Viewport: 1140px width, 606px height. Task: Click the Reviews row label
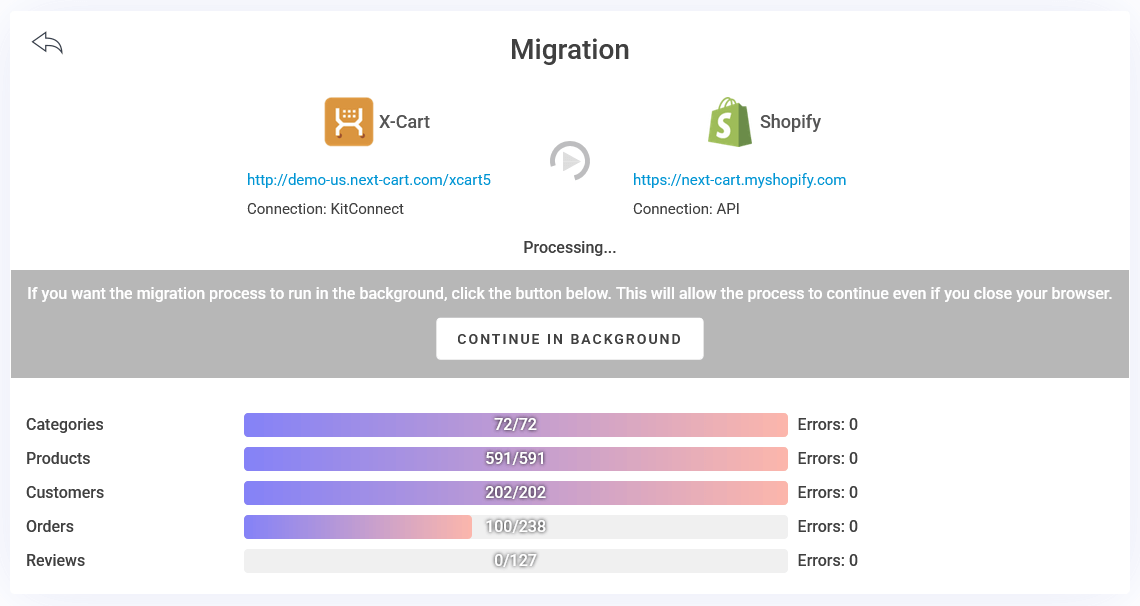tap(55, 561)
